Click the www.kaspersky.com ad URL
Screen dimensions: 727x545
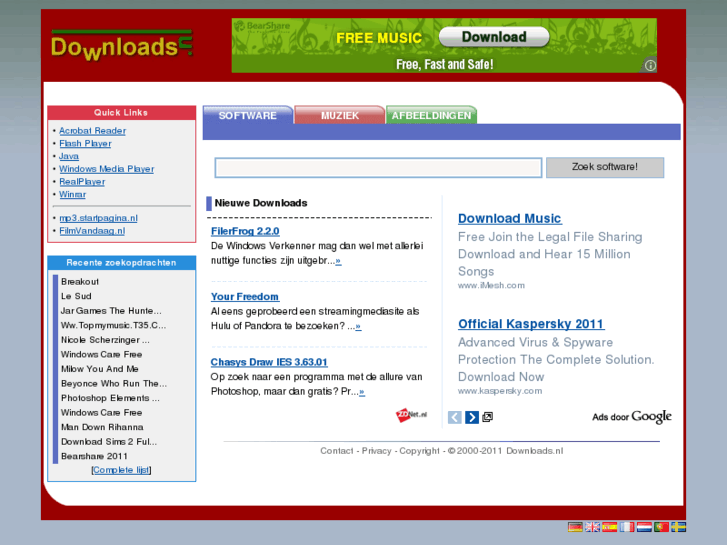point(500,391)
